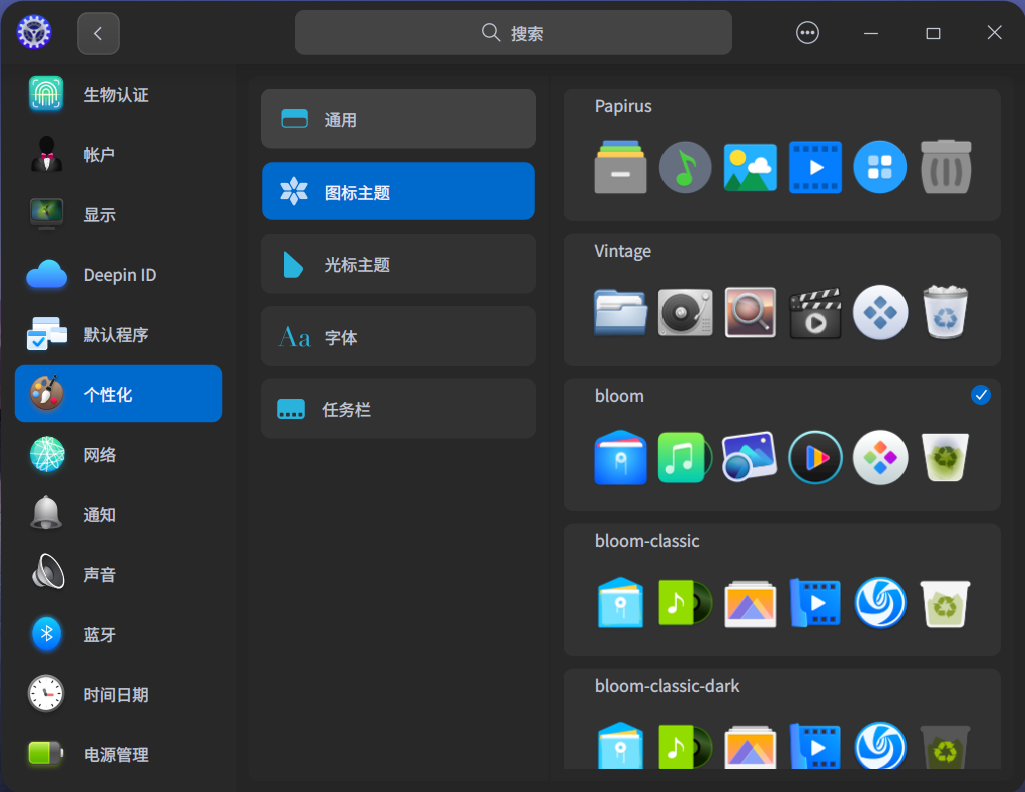The height and width of the screenshot is (792, 1025).
Task: Click the Deepin ID cloud icon
Action: coord(46,275)
